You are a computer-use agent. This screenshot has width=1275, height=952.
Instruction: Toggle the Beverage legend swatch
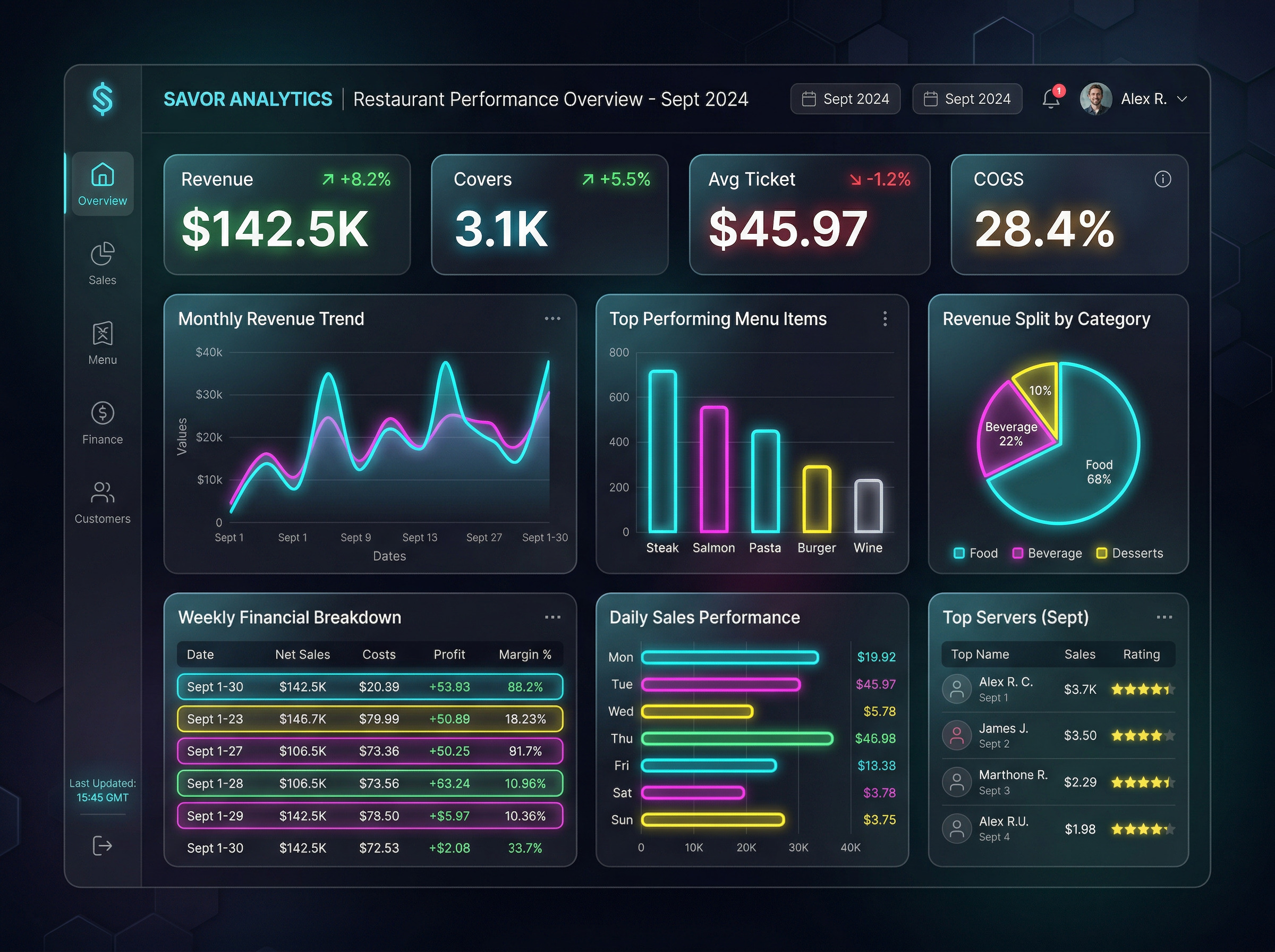(1018, 553)
